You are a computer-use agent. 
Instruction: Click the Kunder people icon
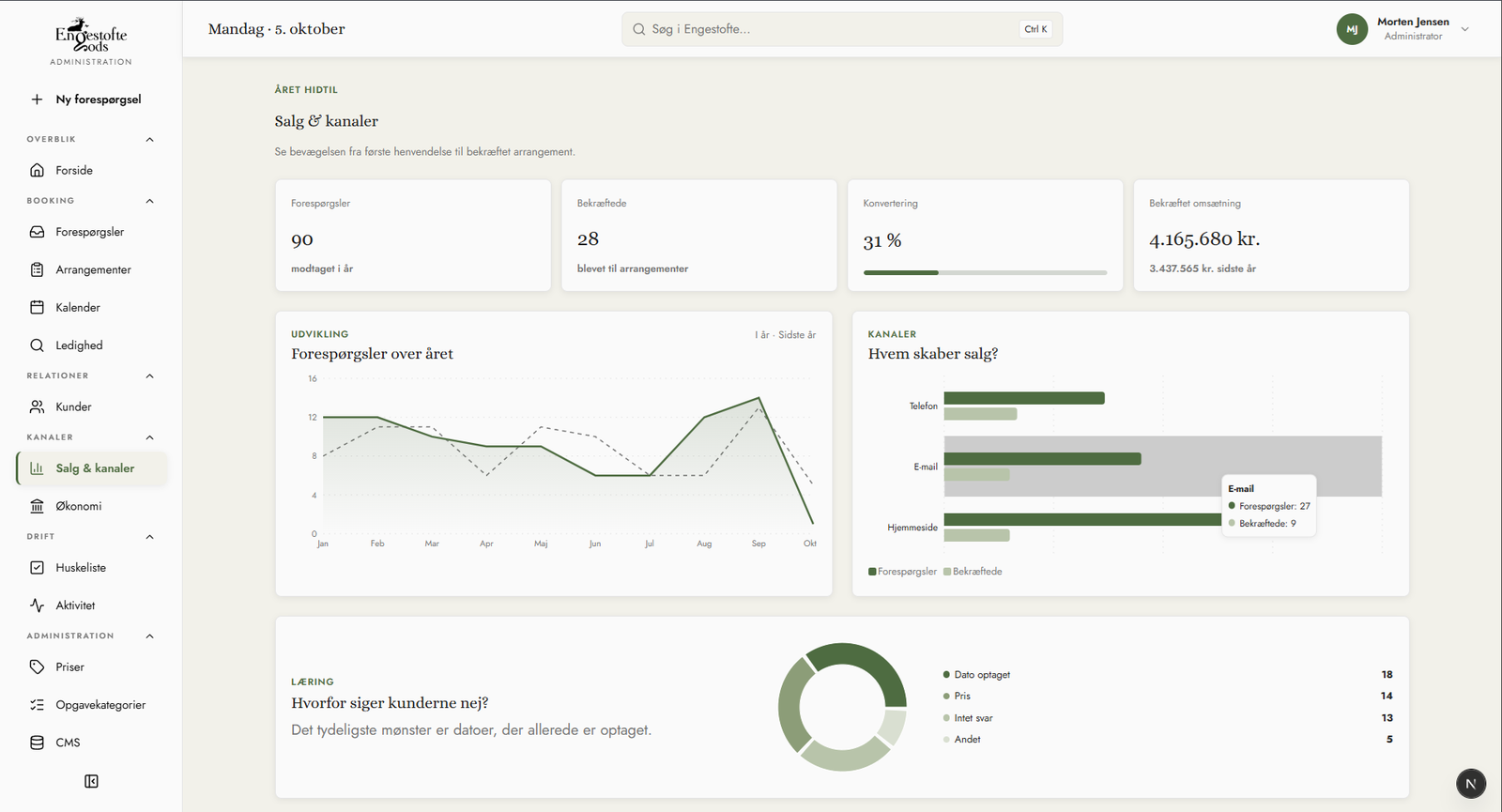point(37,406)
